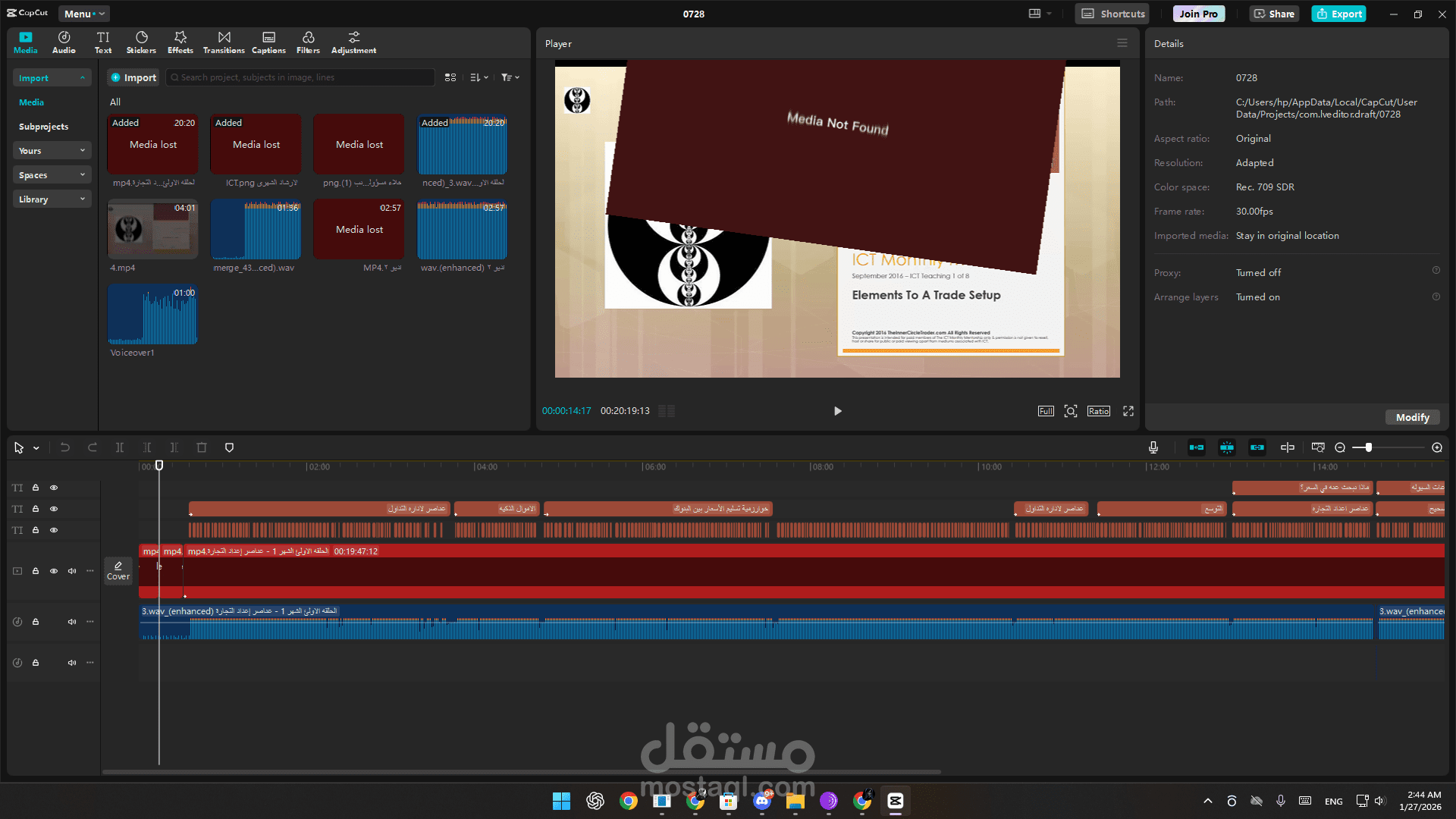Toggle clip linkage in the timeline toolbar

[x=1257, y=447]
